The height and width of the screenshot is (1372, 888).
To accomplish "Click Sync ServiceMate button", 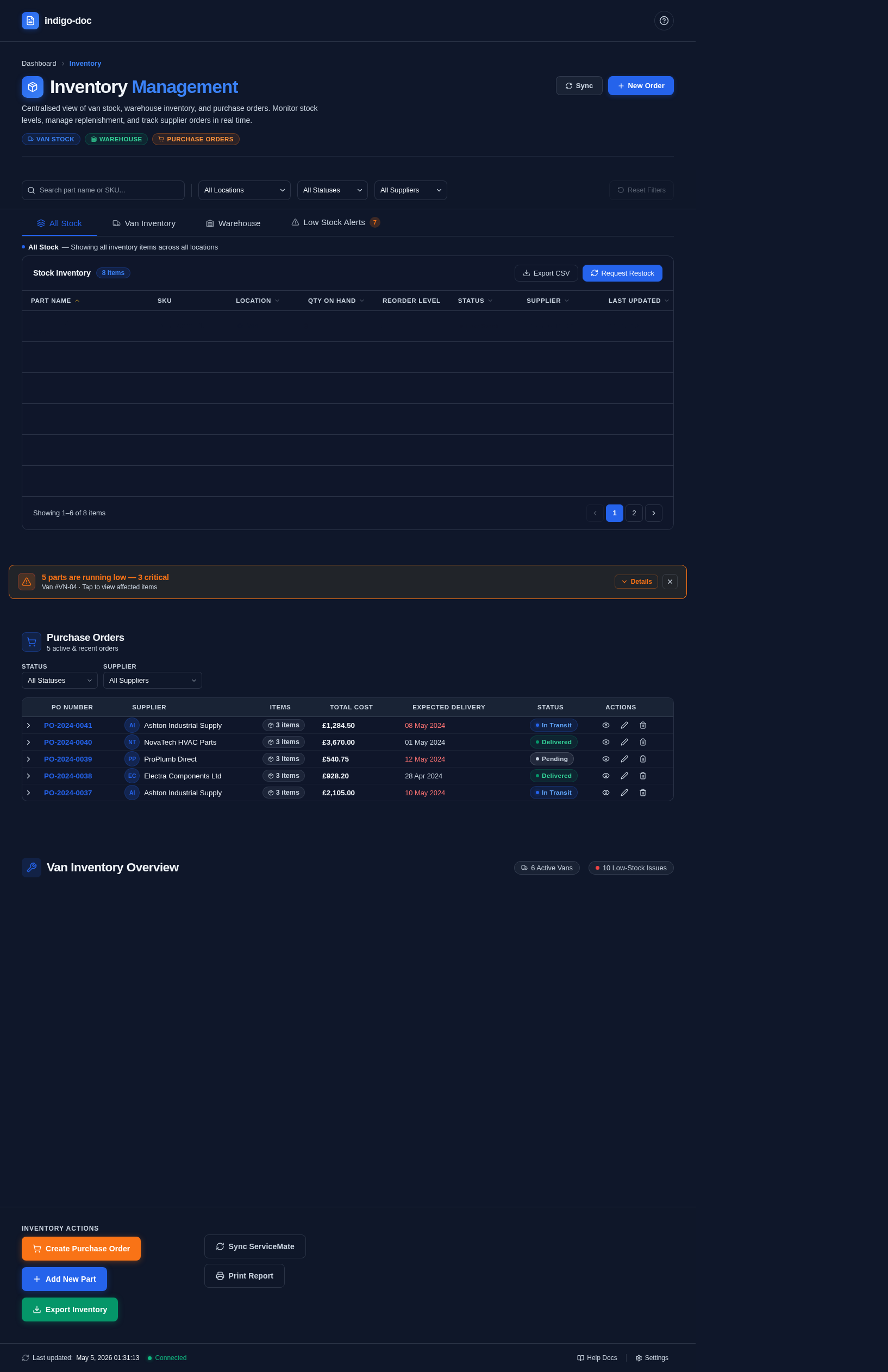I will click(x=255, y=1246).
